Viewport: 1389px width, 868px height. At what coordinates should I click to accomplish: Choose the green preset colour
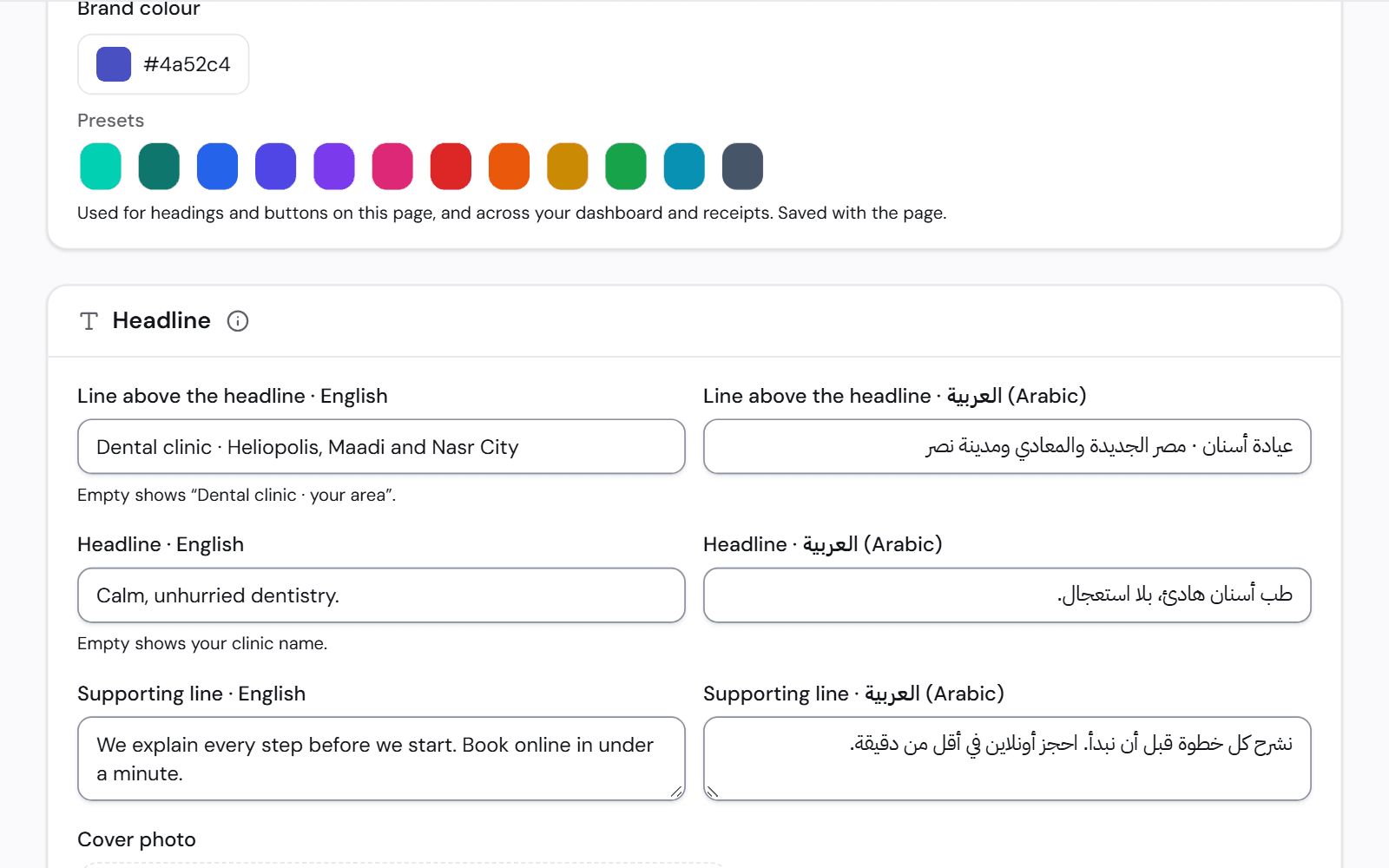click(x=626, y=166)
